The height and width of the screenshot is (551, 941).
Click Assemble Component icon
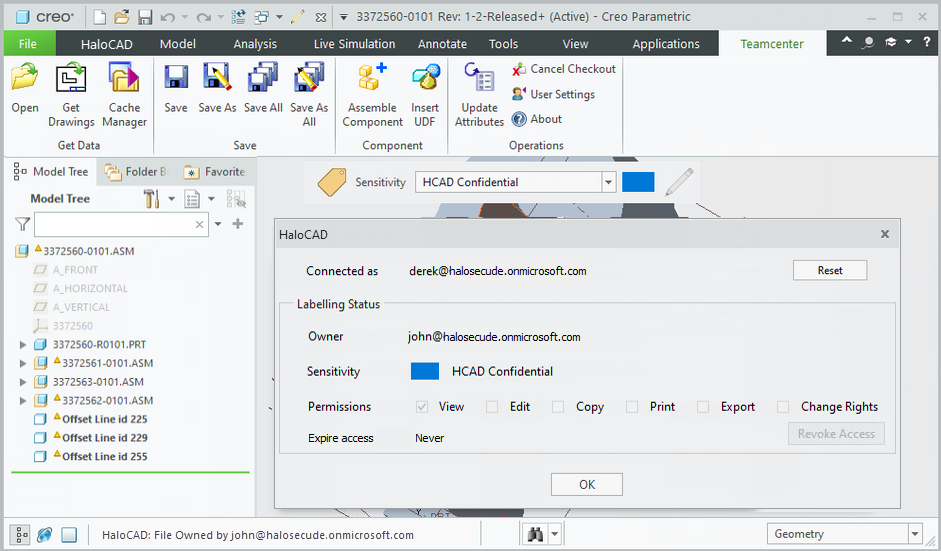pyautogui.click(x=372, y=80)
